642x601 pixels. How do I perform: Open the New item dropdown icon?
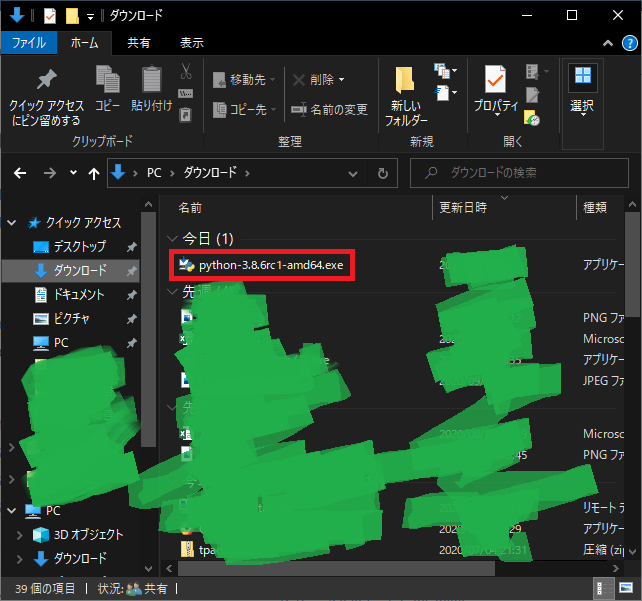445,71
